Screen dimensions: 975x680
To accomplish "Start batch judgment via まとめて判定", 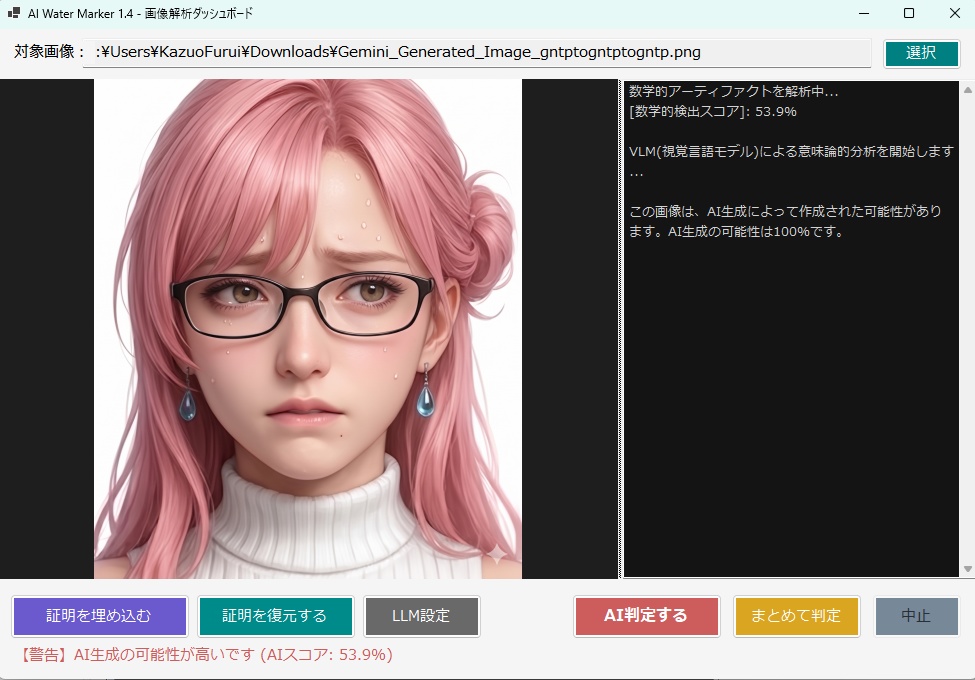I will (x=796, y=617).
